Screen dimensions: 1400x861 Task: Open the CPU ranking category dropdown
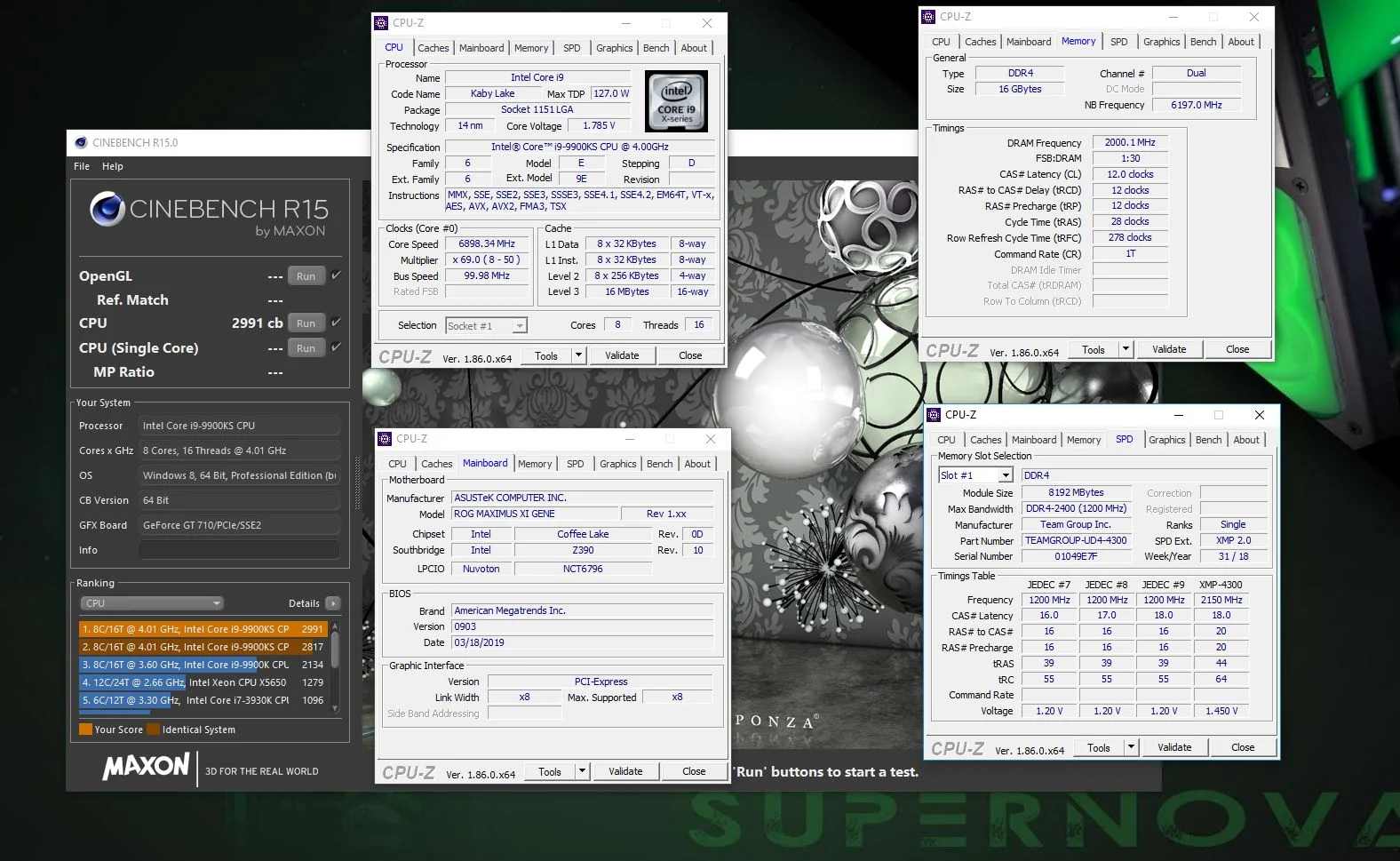coord(151,603)
